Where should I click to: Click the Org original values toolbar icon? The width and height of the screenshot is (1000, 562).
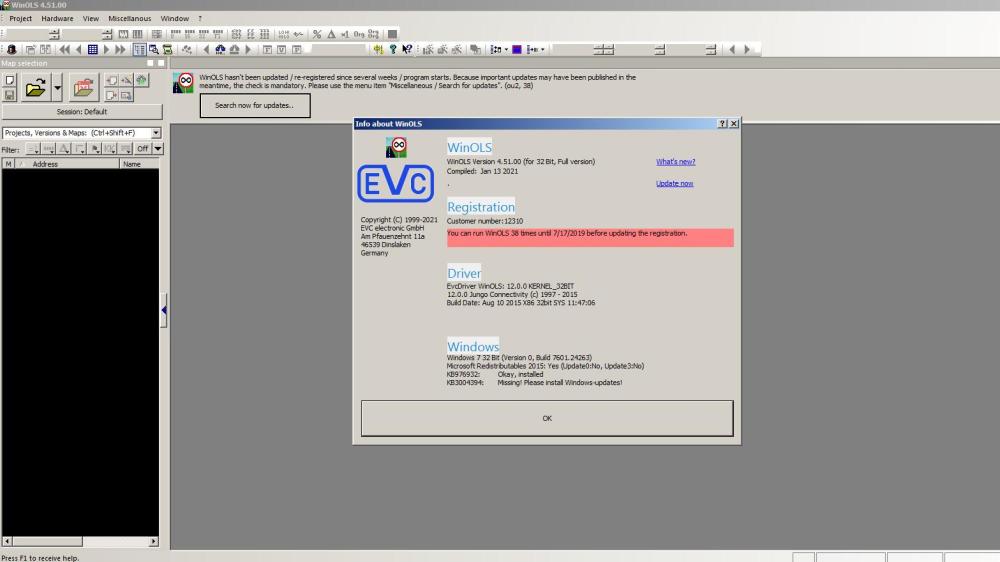click(359, 34)
